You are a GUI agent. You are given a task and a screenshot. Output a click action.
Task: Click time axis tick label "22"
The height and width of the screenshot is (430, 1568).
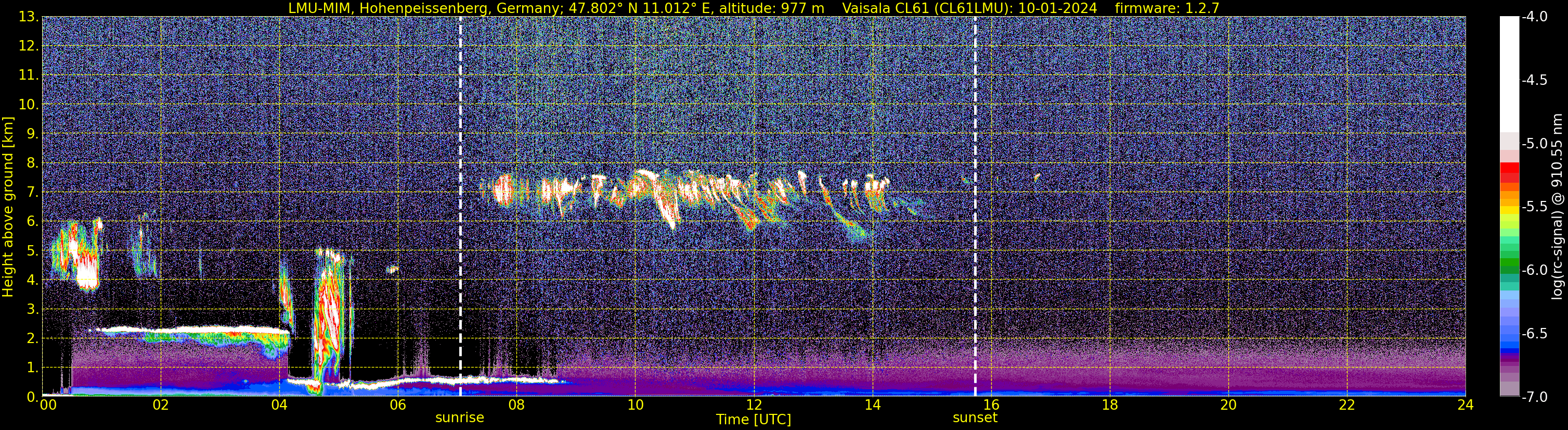[1347, 405]
